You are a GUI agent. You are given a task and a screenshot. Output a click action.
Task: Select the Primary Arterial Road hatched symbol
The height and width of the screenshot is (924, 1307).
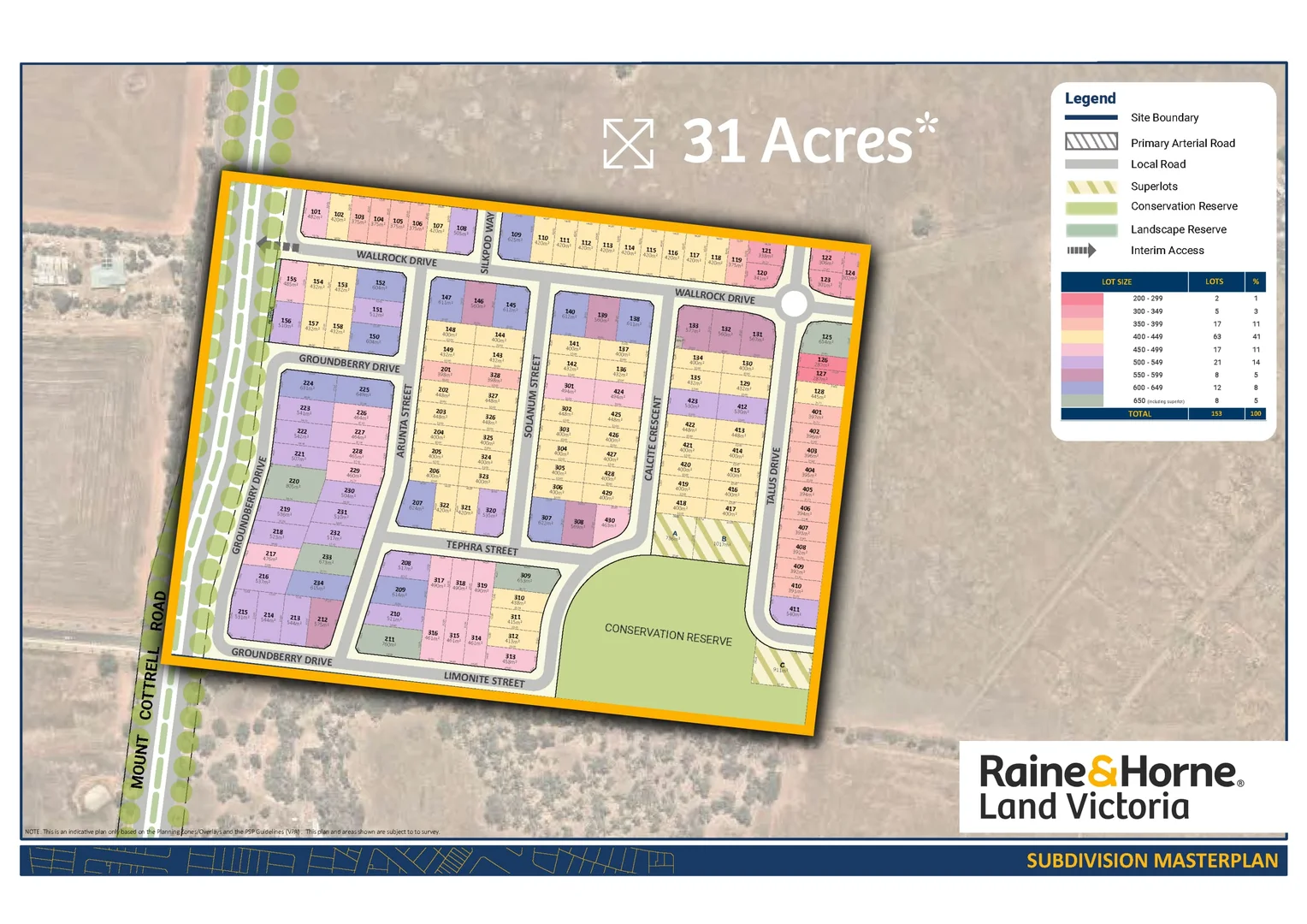point(1091,141)
